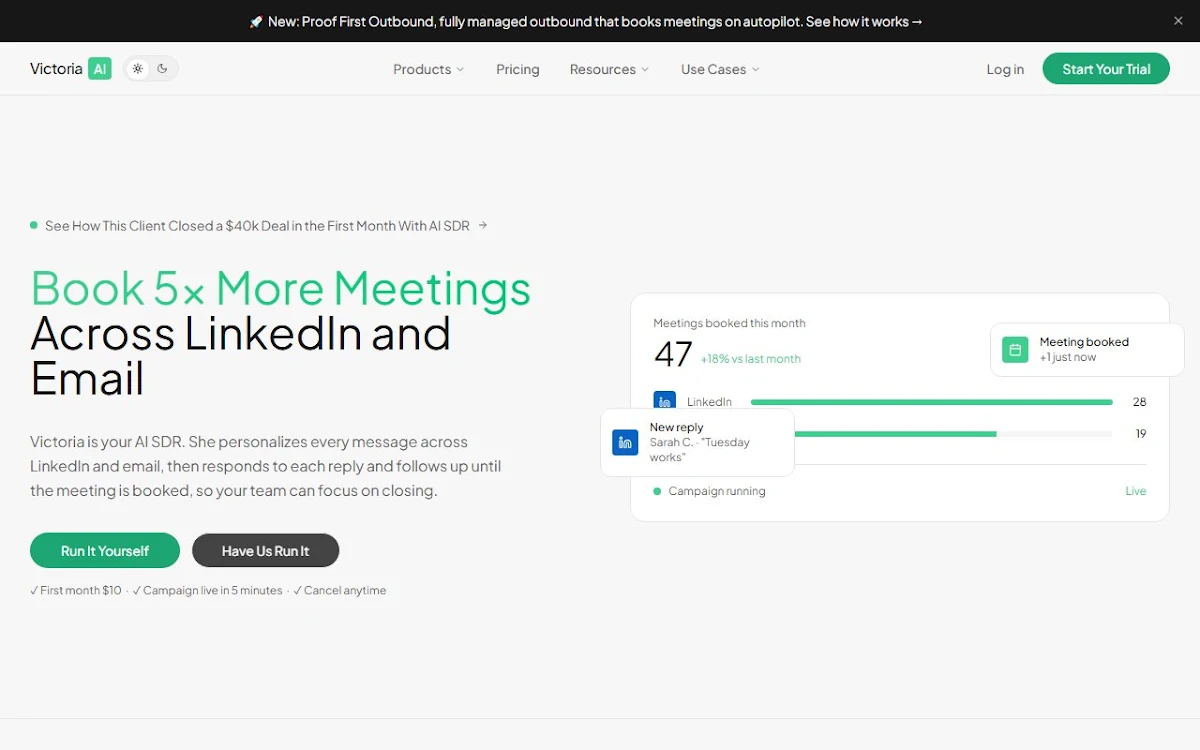Switch to dark mode with the moon icon
Screen dimensions: 1200x750
coord(163,69)
